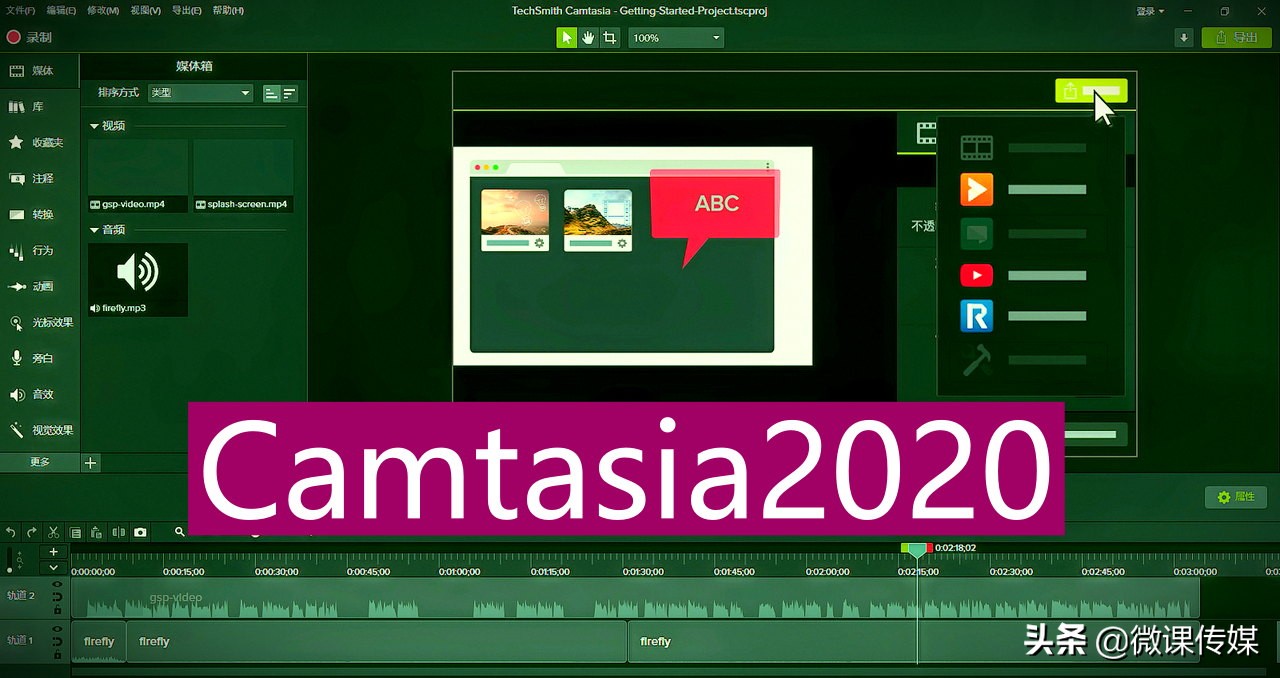Open the 媒体 (Media) panel
This screenshot has height=678, width=1280.
(40, 71)
